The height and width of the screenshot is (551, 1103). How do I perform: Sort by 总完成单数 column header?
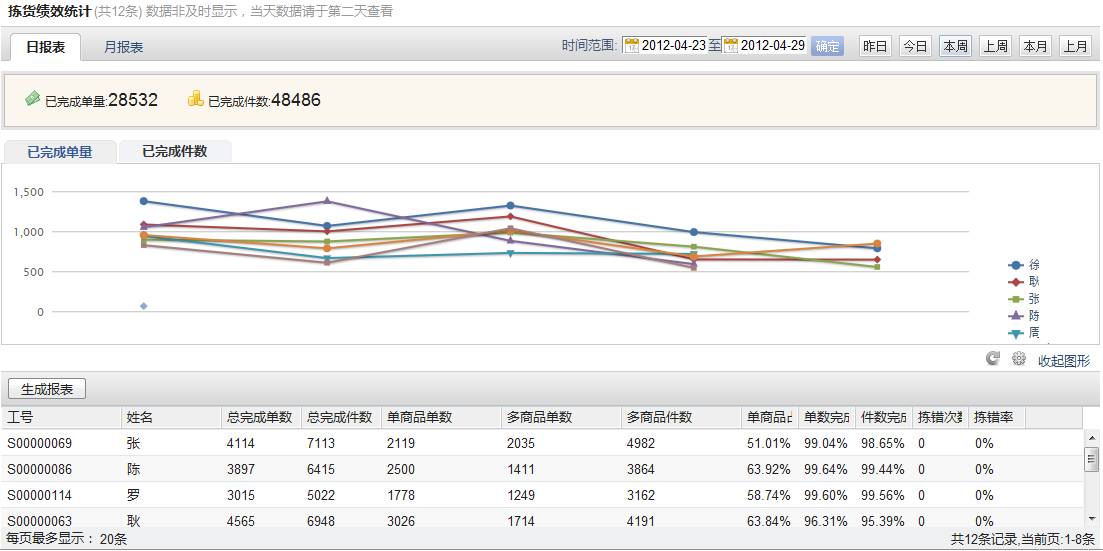coord(259,417)
